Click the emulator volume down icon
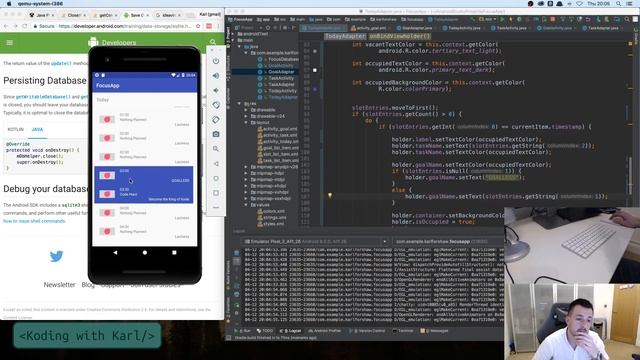640x360 pixels. pos(216,90)
